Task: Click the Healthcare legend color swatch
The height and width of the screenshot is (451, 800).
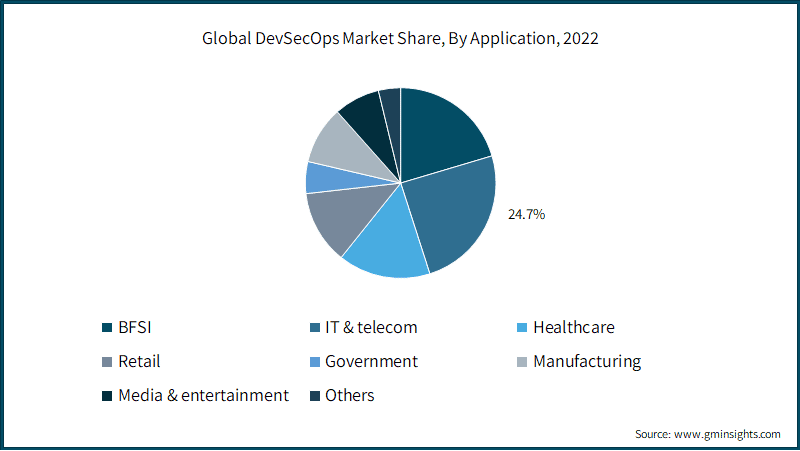Action: tap(522, 328)
